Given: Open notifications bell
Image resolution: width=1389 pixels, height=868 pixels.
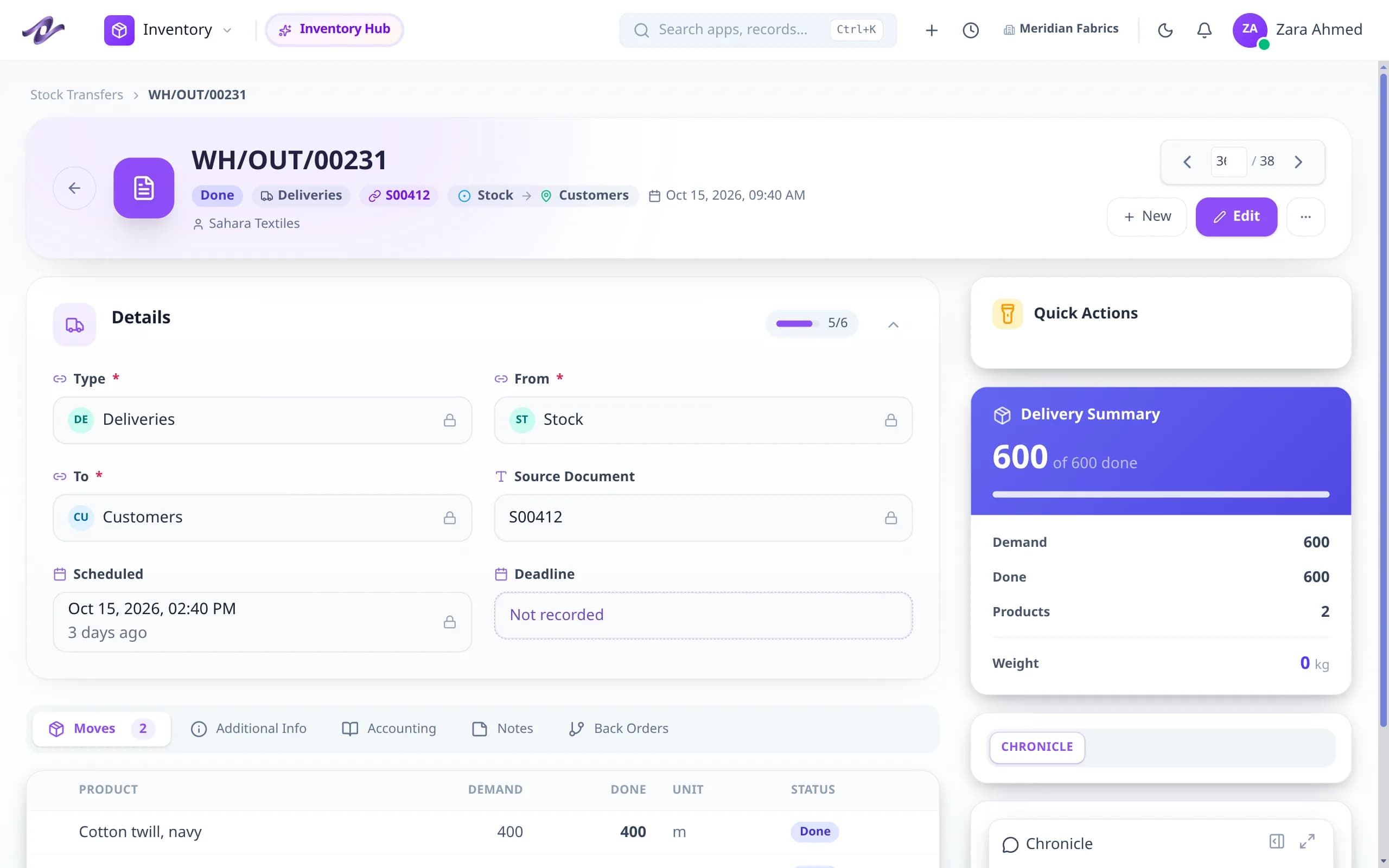Looking at the screenshot, I should pos(1204,30).
